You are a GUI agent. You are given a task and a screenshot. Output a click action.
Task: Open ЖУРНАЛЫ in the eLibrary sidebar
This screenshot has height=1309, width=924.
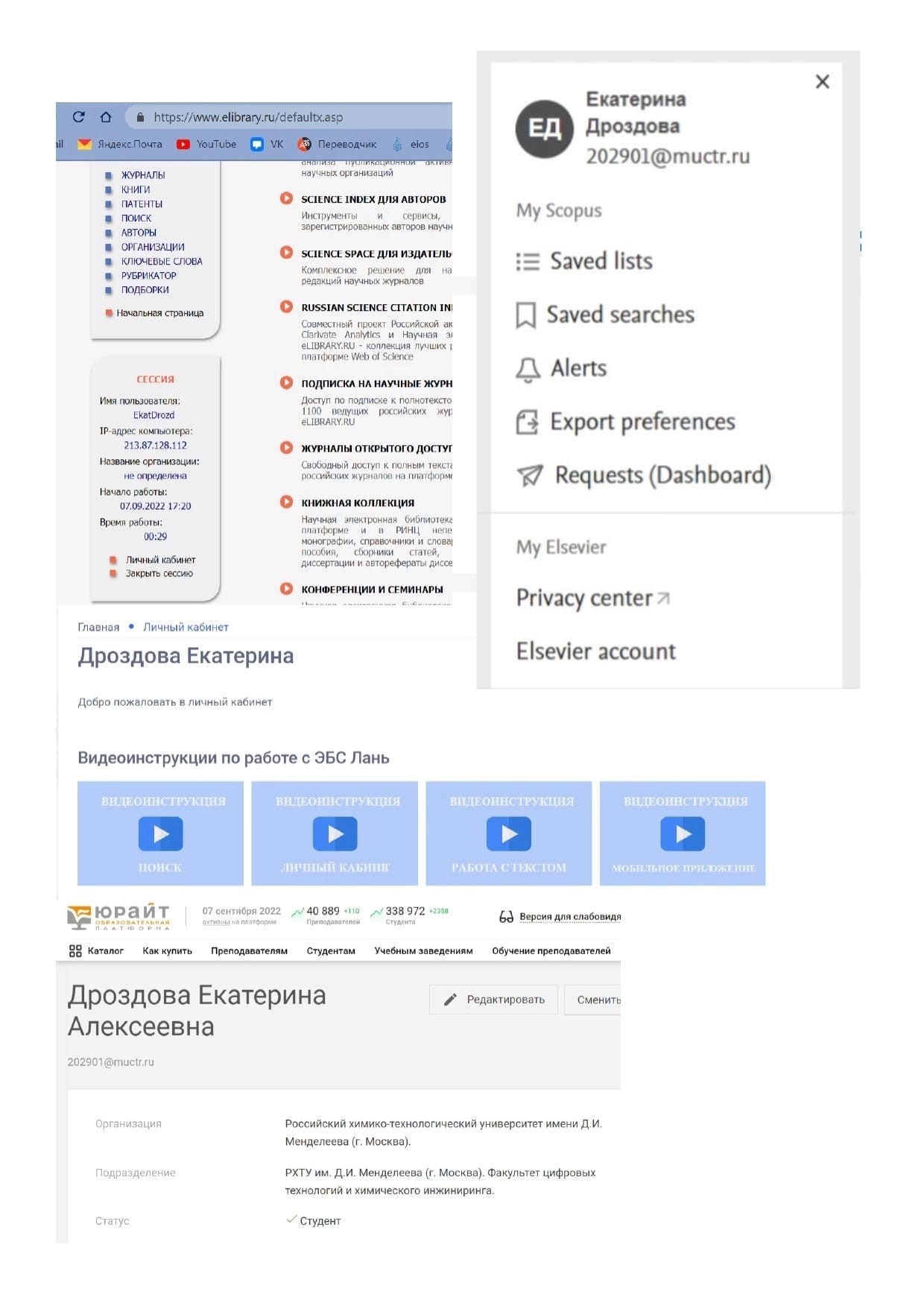tap(143, 175)
